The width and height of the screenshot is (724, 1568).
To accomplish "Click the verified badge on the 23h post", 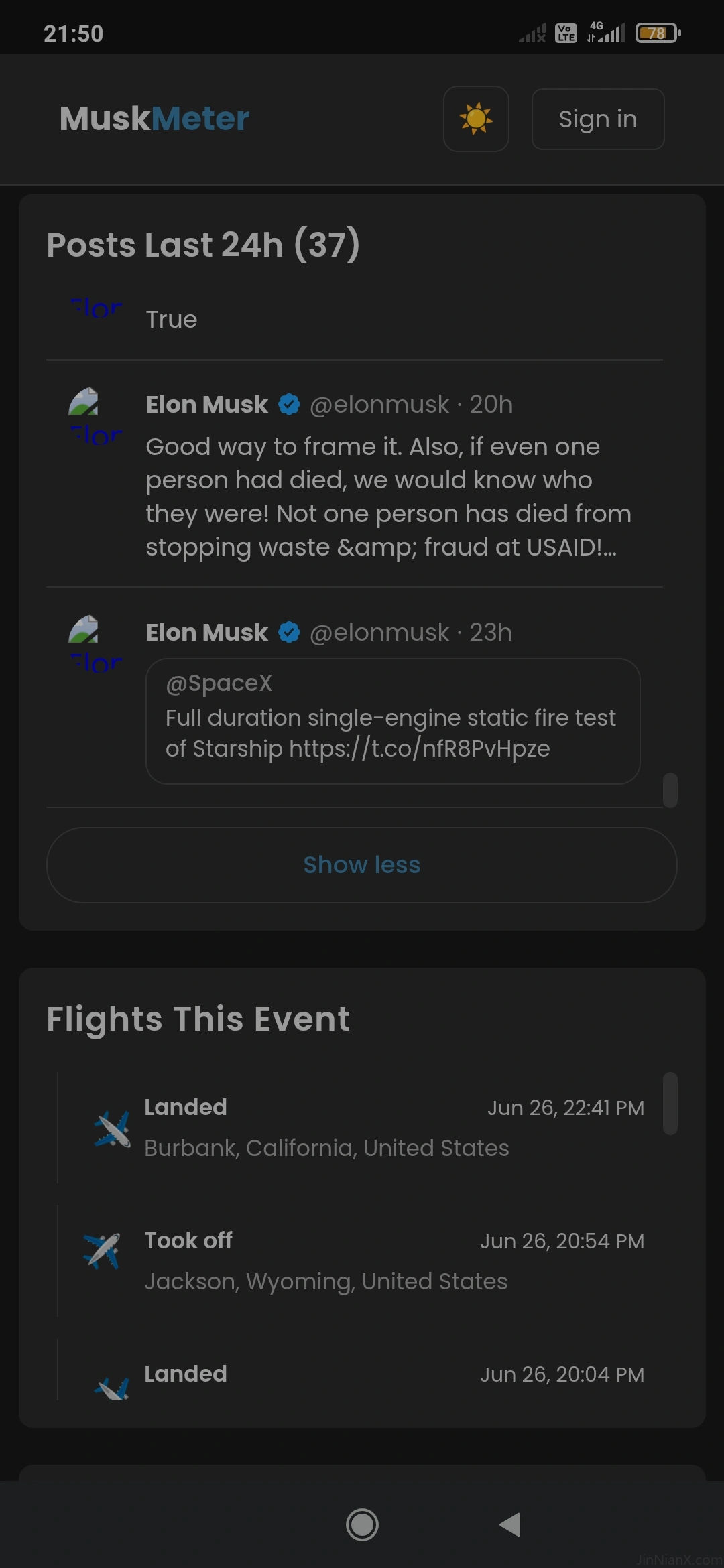I will 289,633.
